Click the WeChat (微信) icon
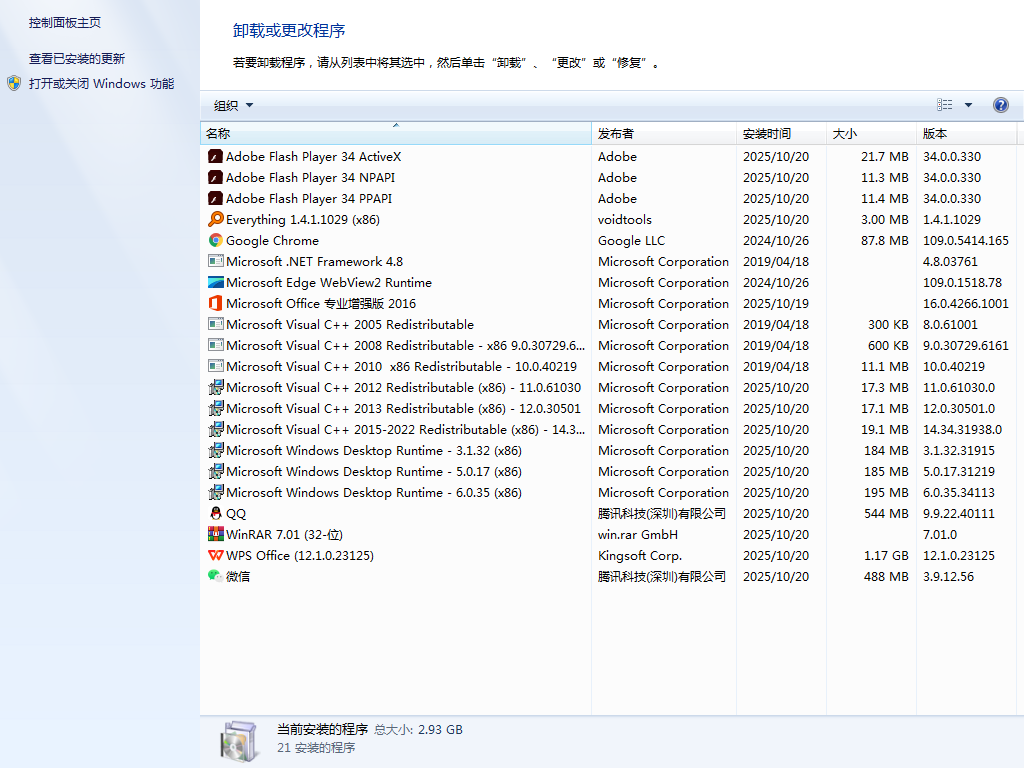The width and height of the screenshot is (1024, 768). click(215, 576)
